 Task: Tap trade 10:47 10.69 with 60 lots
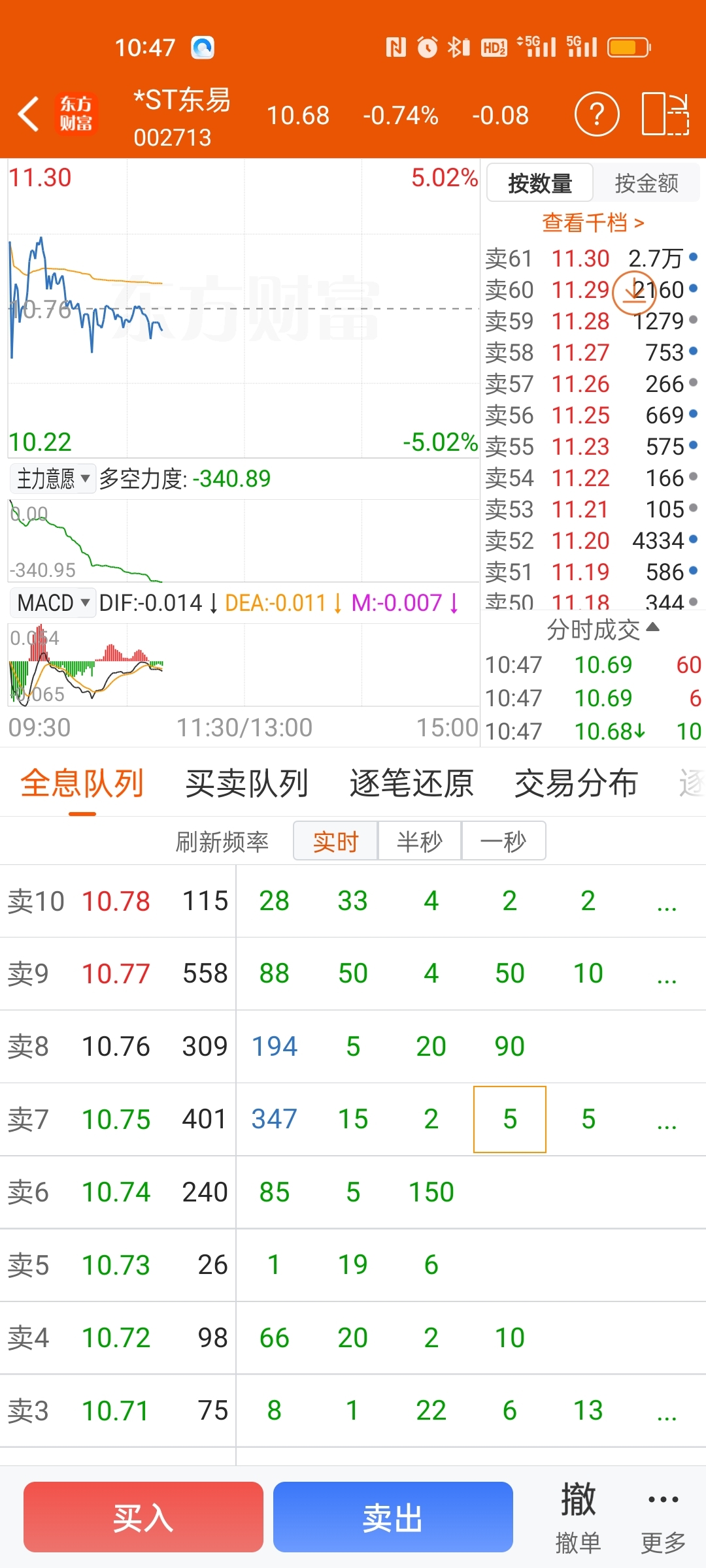594,665
